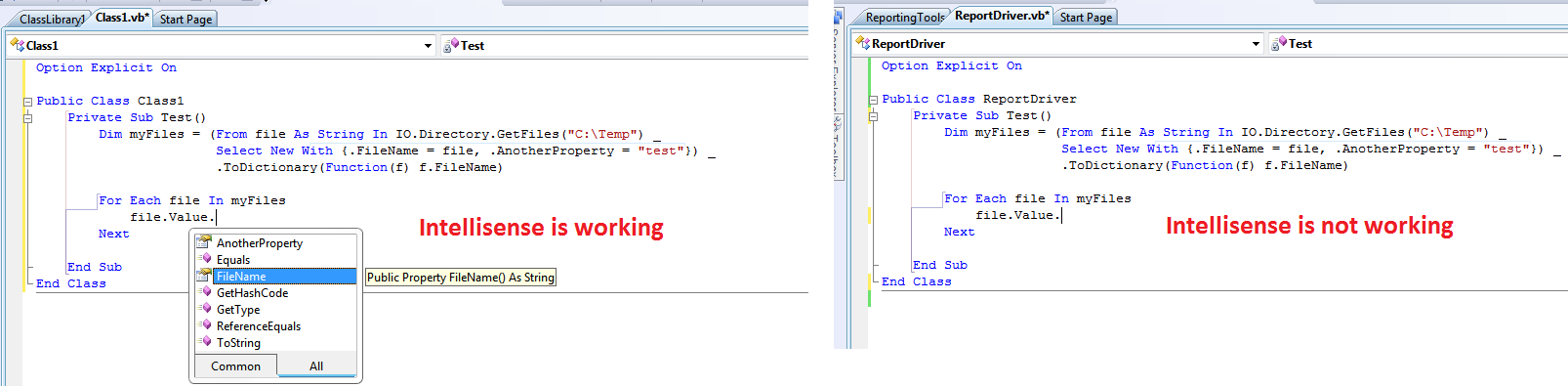
Task: Click the End Sub line in ReportDriver editor
Action: tap(940, 266)
